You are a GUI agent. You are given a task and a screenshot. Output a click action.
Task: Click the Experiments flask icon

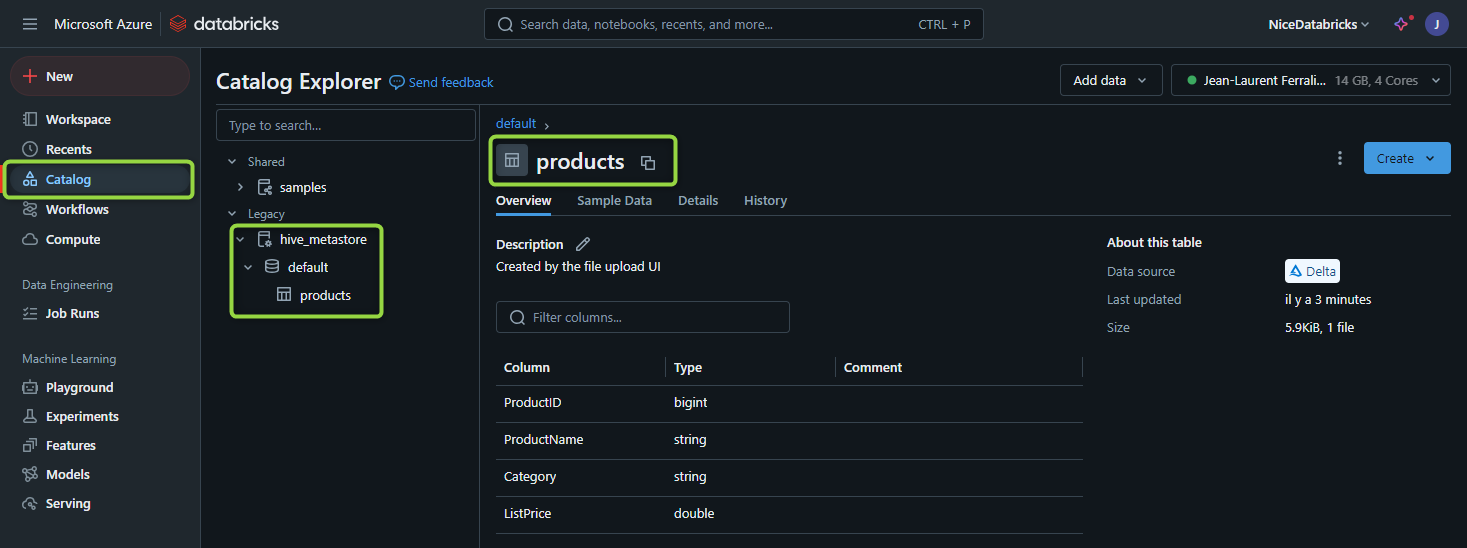(x=30, y=416)
